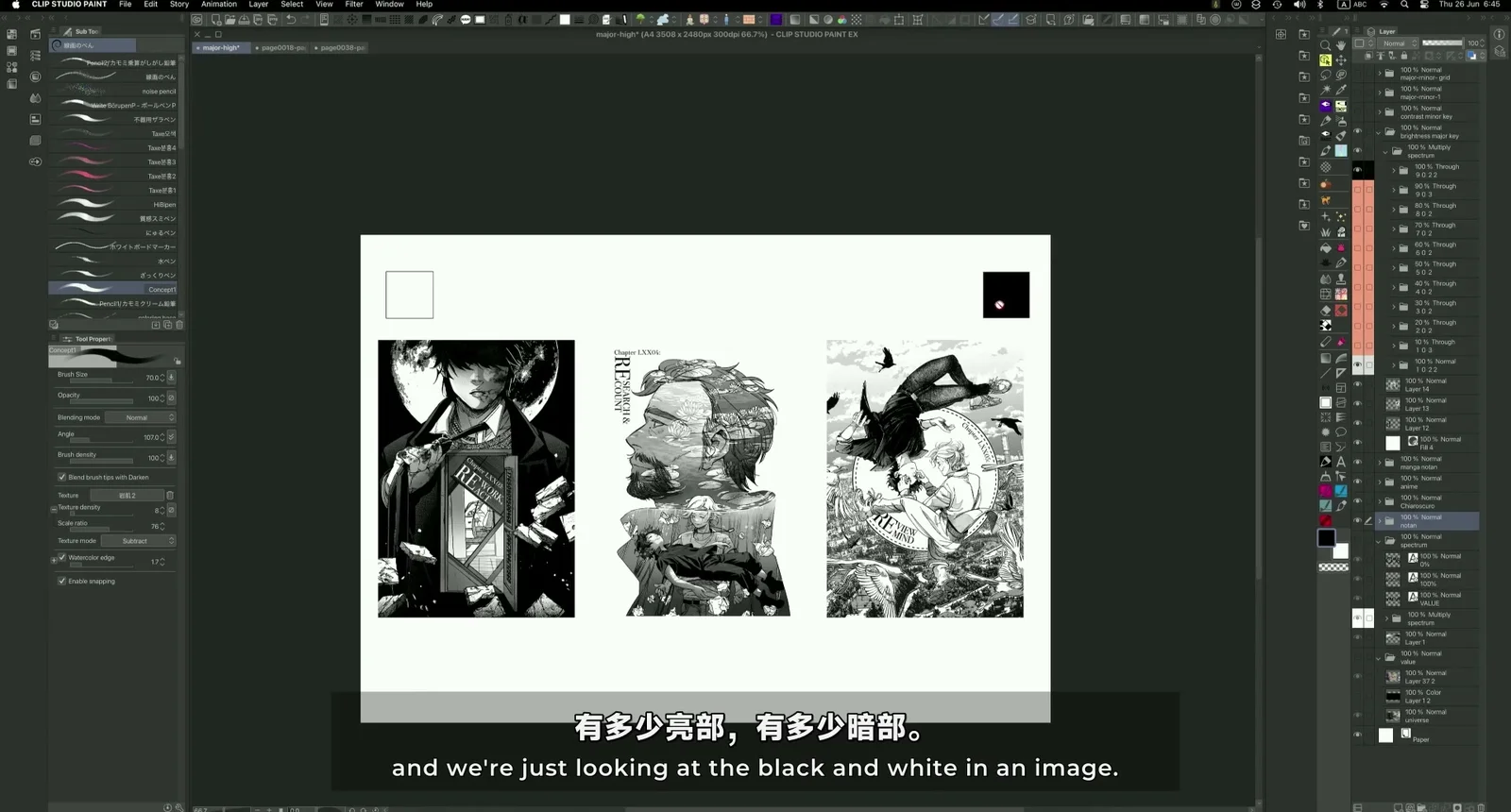
Task: Duplicate sub tool icon below brush list
Action: [x=167, y=325]
